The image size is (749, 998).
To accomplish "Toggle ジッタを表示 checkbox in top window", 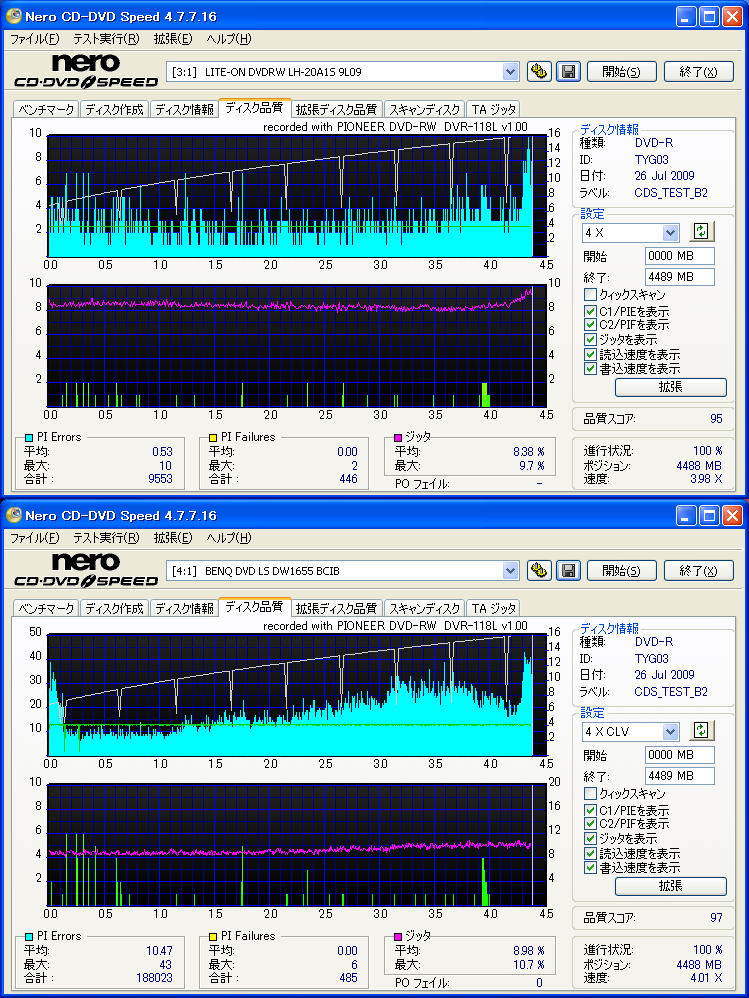I will click(x=590, y=340).
